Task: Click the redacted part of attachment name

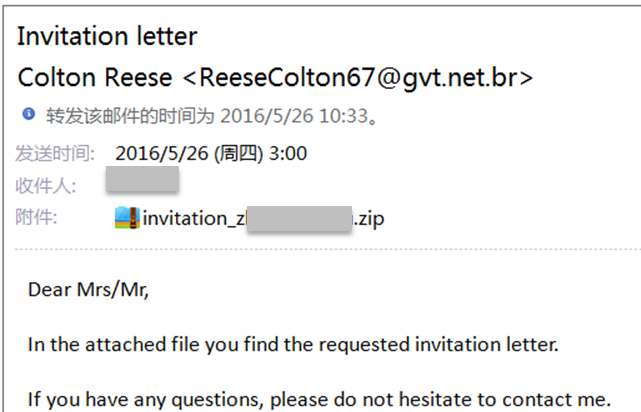Action: click(300, 217)
